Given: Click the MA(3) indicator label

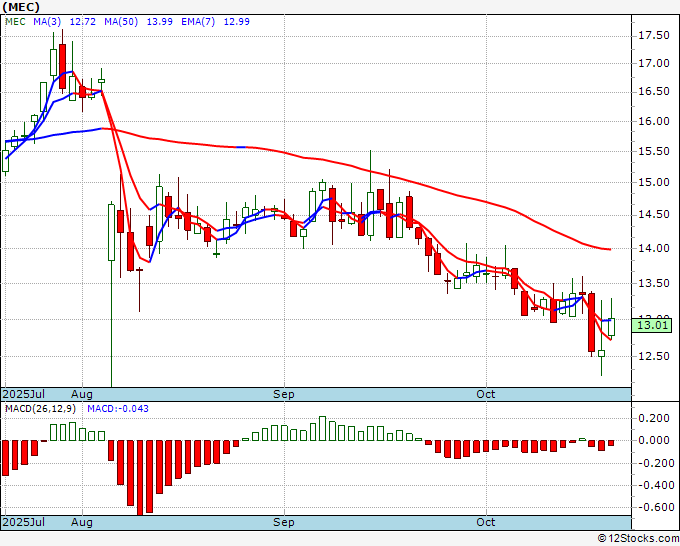Looking at the screenshot, I should pos(47,22).
